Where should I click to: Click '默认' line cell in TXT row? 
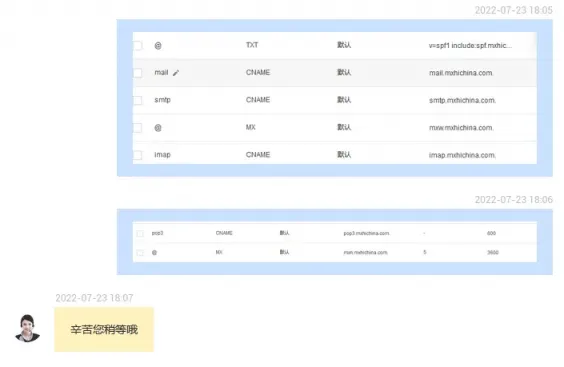pos(344,45)
